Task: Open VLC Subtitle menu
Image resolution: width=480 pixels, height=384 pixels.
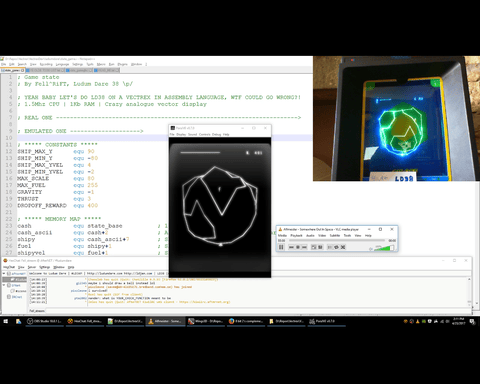Action: (335, 235)
